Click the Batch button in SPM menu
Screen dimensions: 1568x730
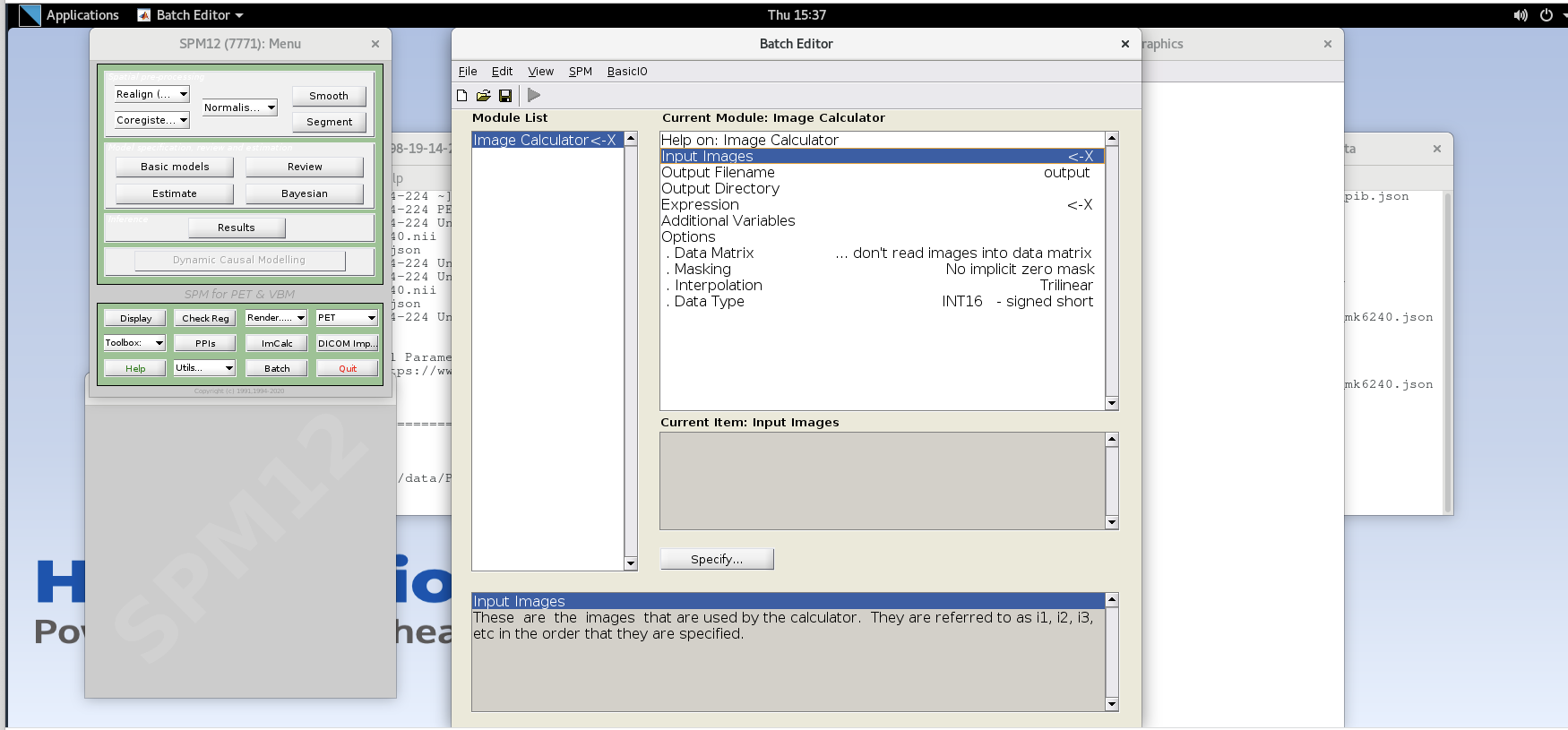277,368
